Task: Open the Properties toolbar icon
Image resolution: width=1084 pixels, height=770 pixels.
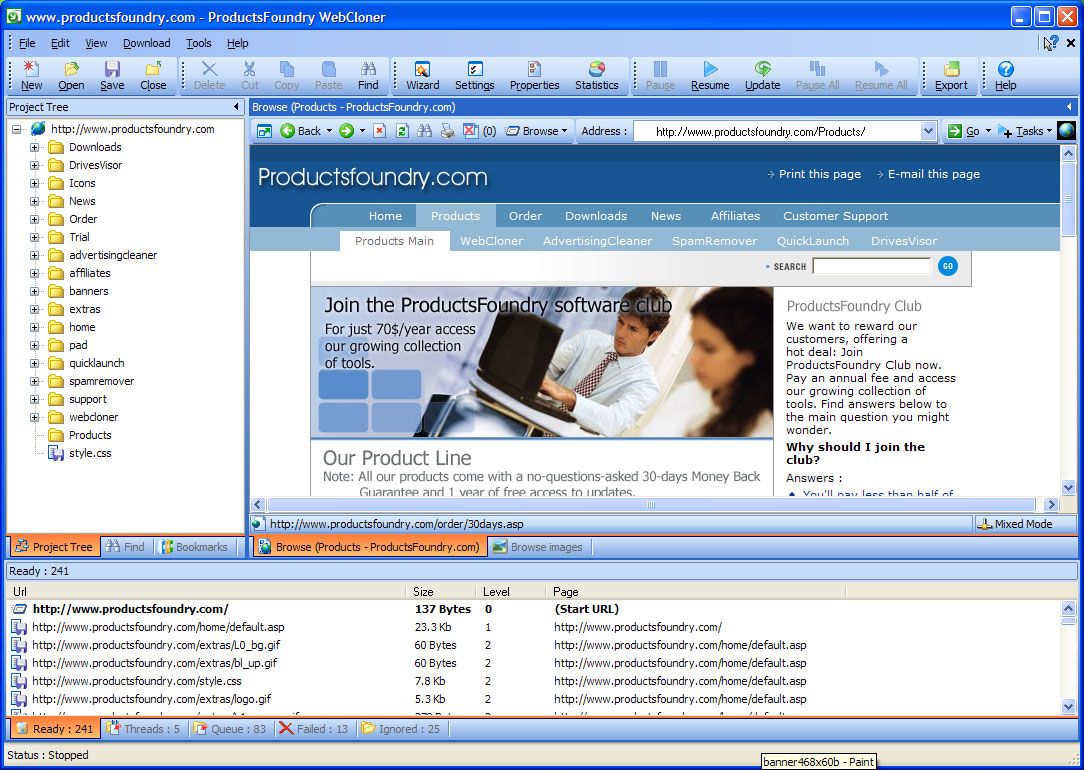Action: (534, 75)
